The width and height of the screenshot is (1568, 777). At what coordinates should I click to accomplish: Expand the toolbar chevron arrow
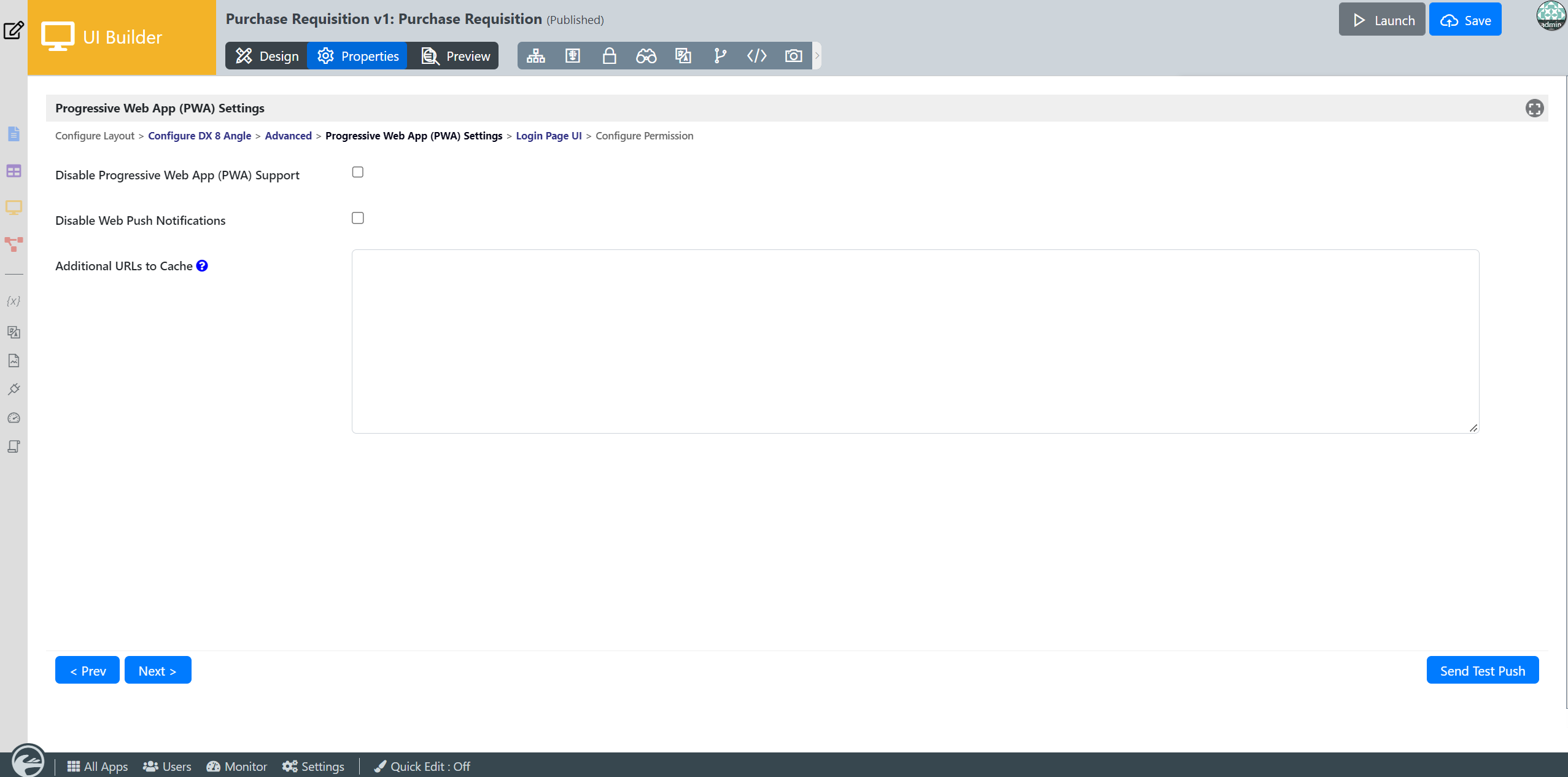[817, 56]
